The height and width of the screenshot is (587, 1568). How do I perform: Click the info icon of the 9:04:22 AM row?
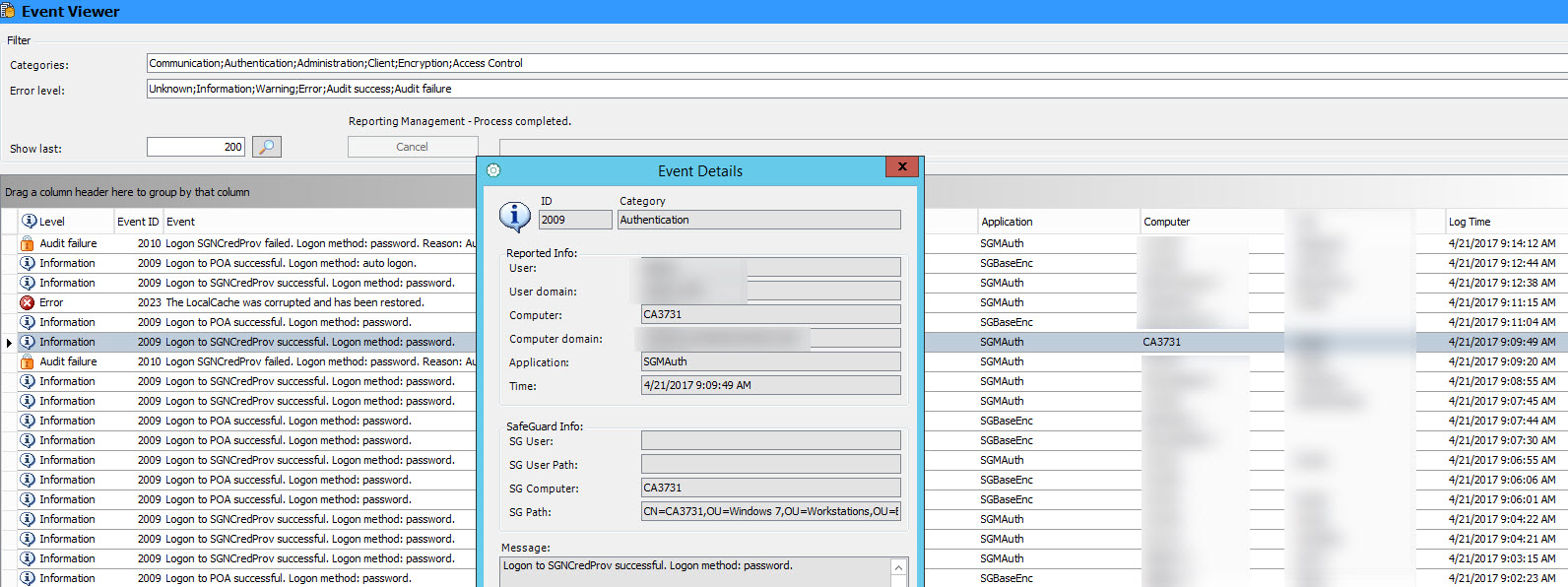coord(28,519)
